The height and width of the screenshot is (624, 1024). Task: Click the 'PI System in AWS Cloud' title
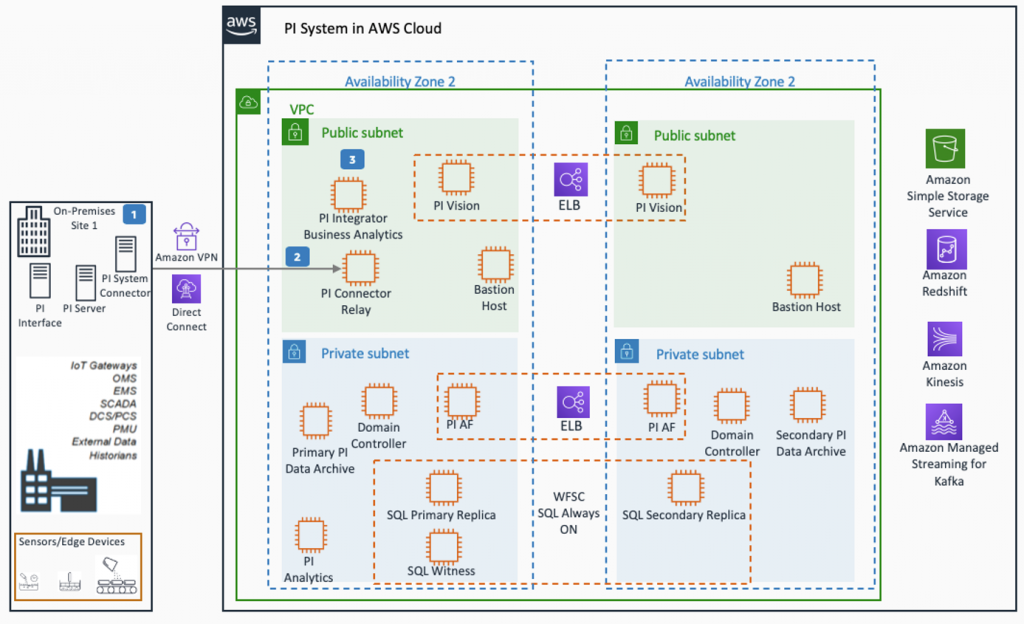point(363,29)
